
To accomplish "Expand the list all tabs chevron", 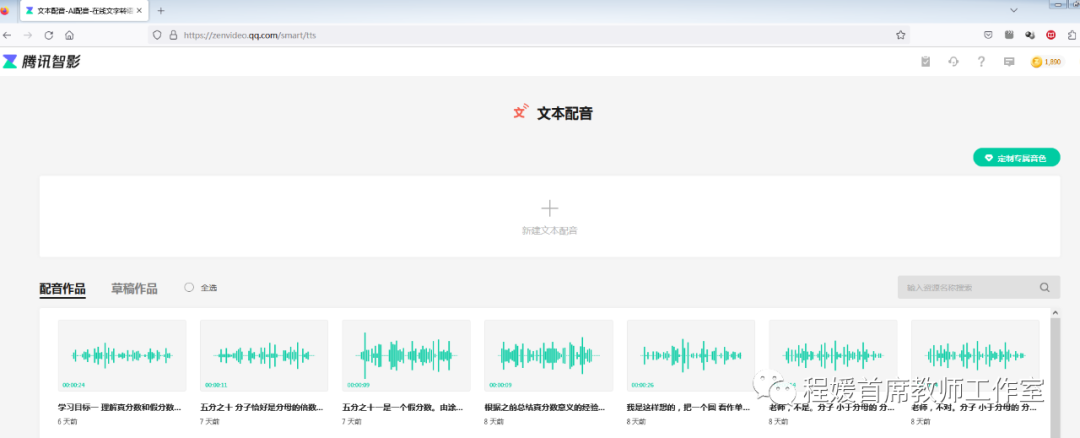I will pyautogui.click(x=1013, y=10).
